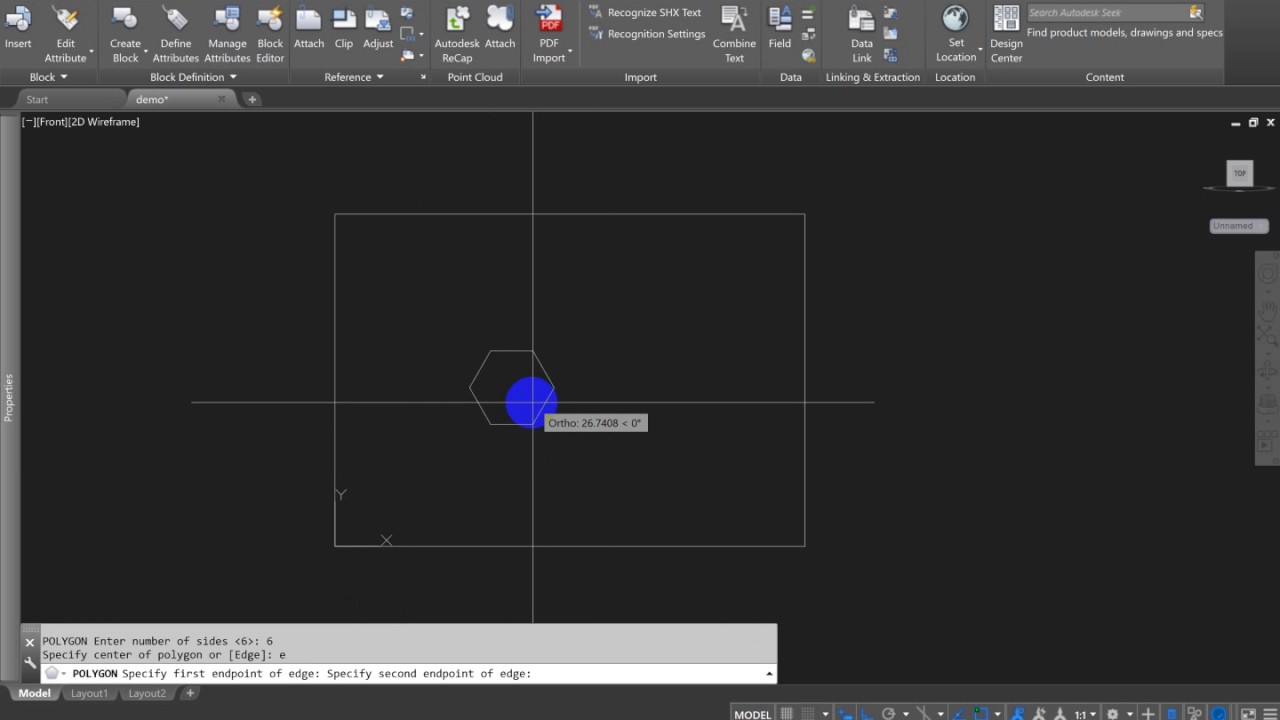1280x720 pixels.
Task: Expand the command line history arrow
Action: coord(769,674)
